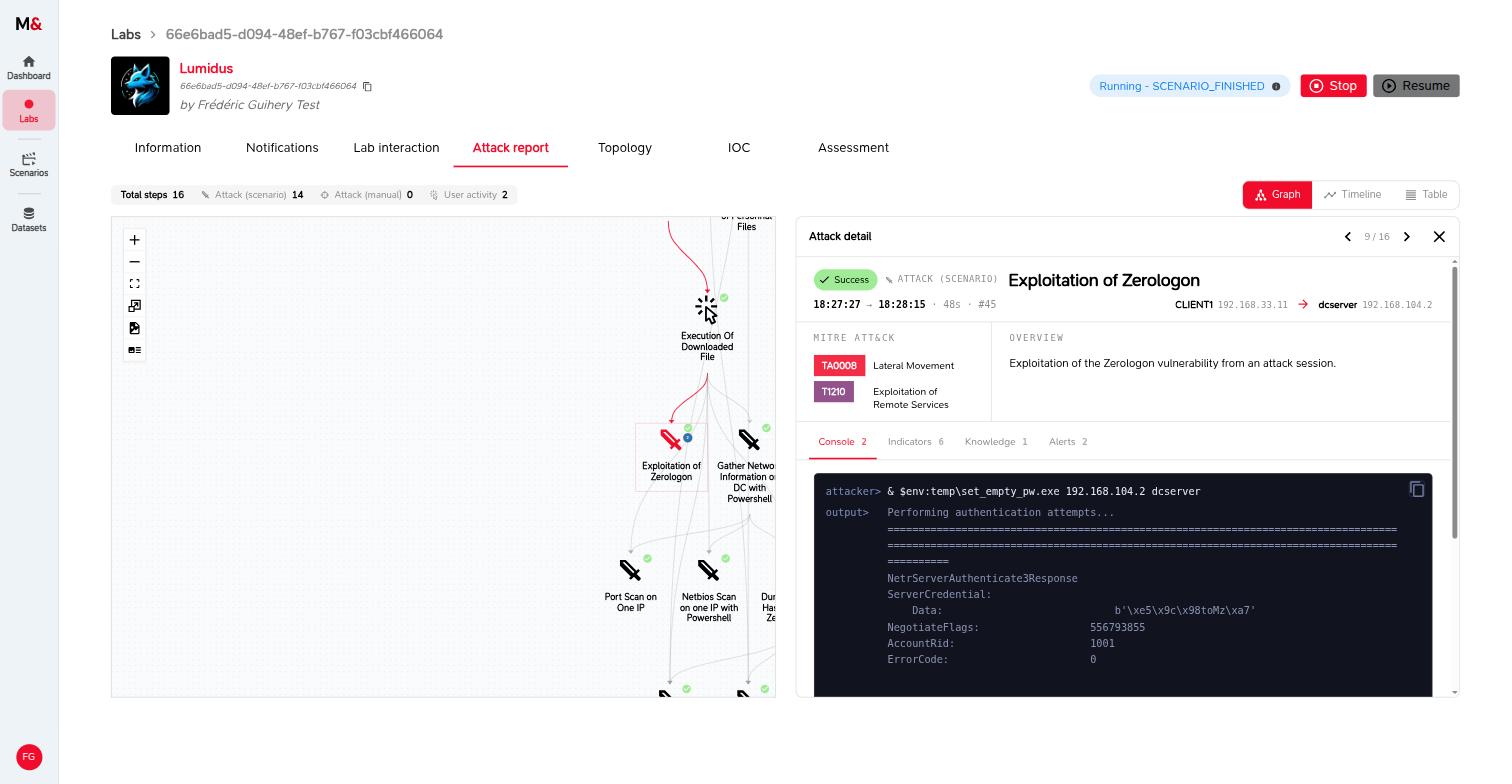Open Dashboard from the sidebar
This screenshot has height=784, width=1512.
pos(29,68)
